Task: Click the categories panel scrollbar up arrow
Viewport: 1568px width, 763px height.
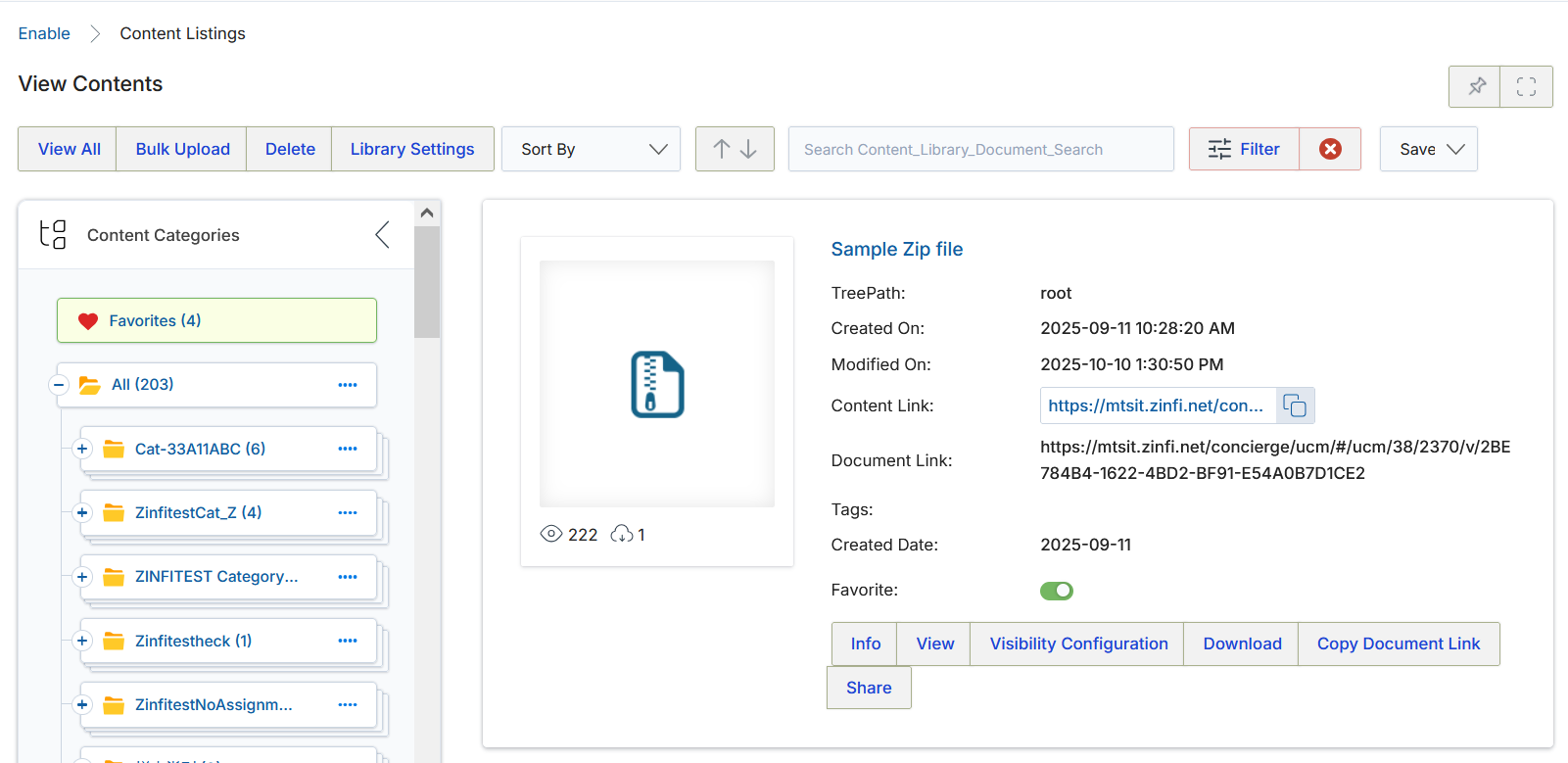Action: click(427, 213)
